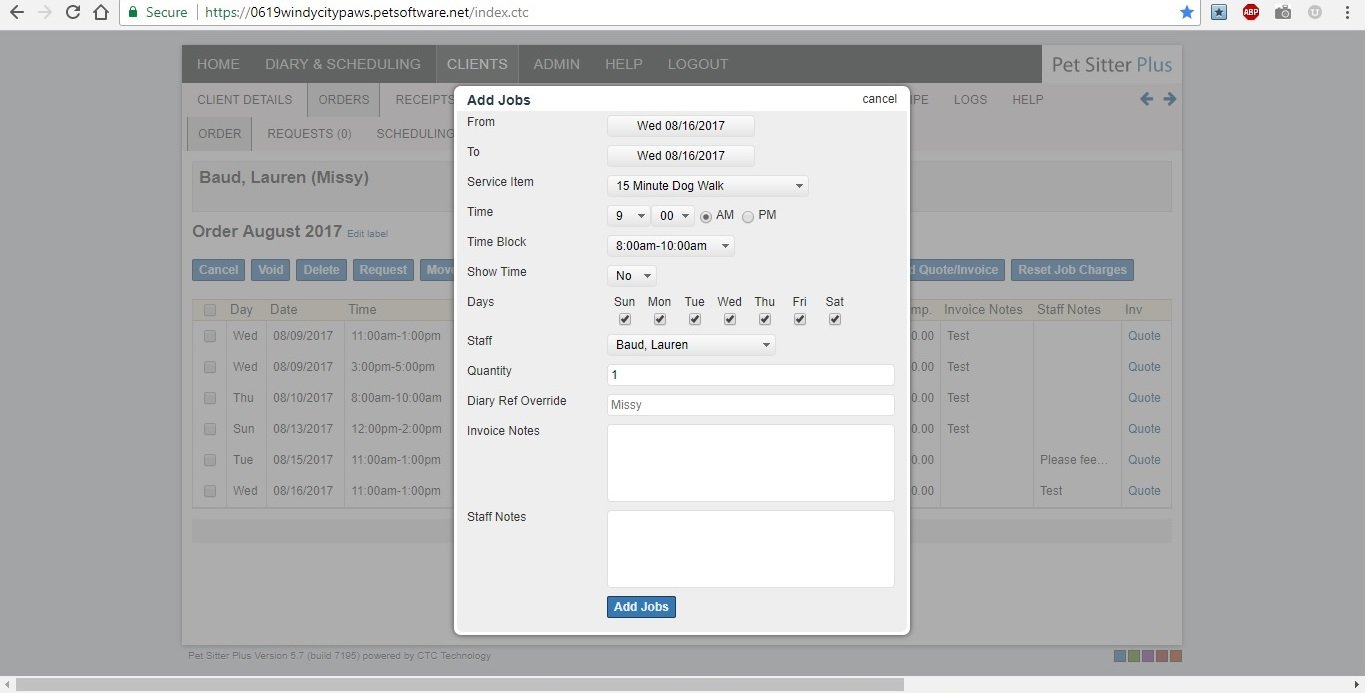Click the left blue navigation arrow
Image resolution: width=1367 pixels, height=693 pixels.
[1146, 99]
